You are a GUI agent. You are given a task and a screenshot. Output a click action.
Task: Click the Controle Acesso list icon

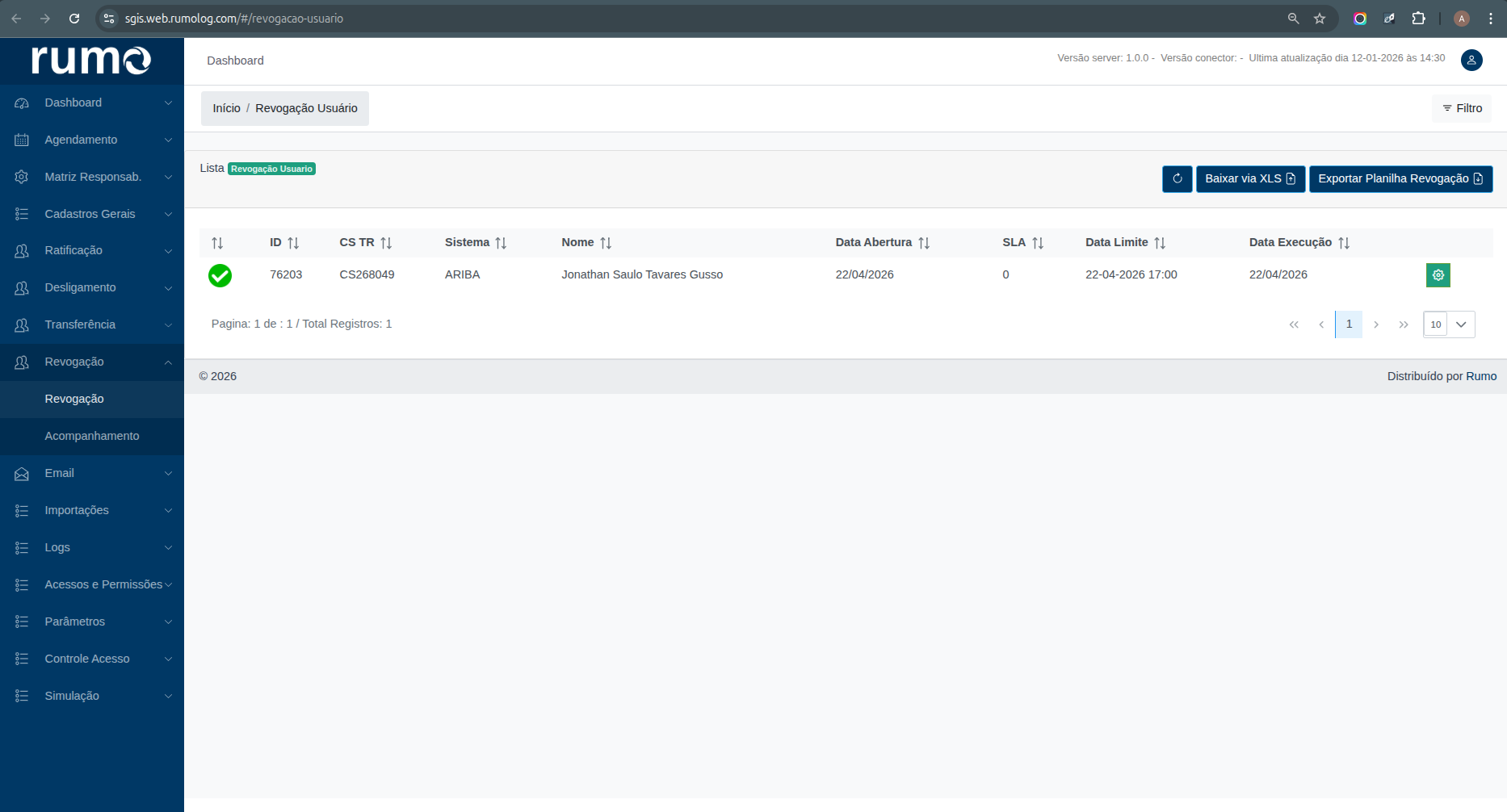coord(22,659)
